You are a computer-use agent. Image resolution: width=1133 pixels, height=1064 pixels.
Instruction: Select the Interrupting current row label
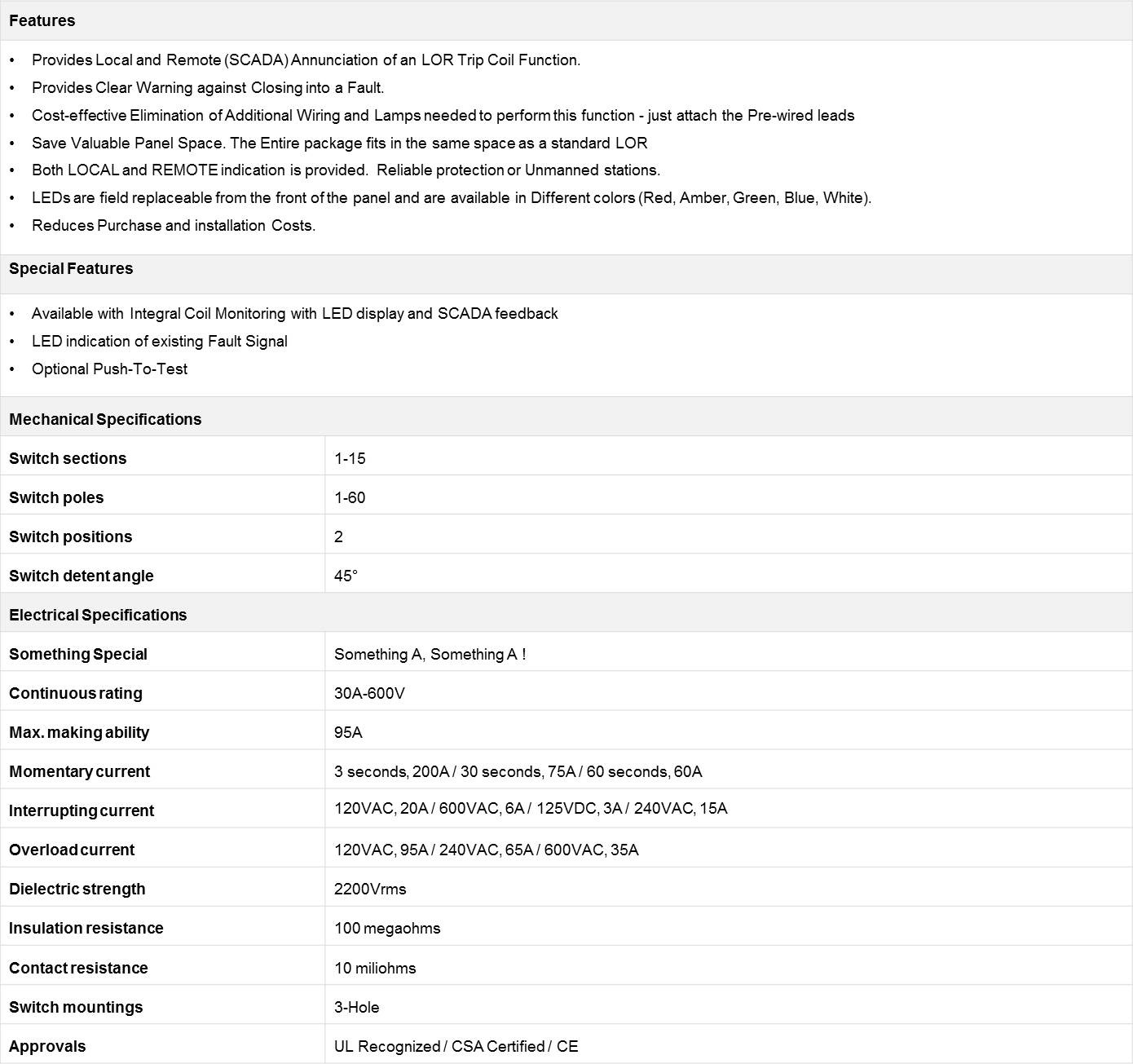[x=82, y=810]
